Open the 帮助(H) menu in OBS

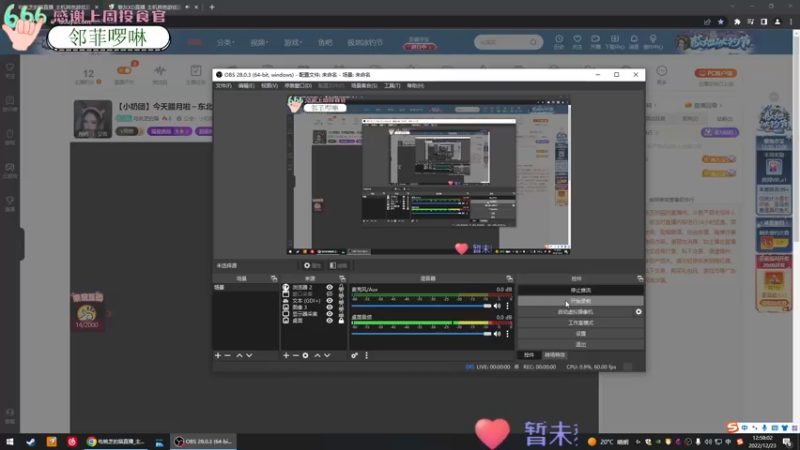coord(415,86)
